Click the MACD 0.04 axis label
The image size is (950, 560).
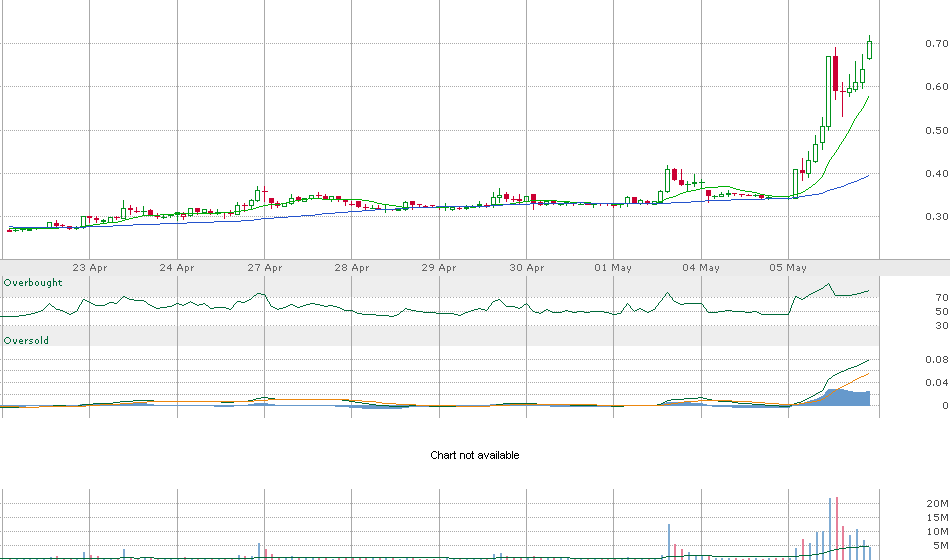click(x=937, y=382)
